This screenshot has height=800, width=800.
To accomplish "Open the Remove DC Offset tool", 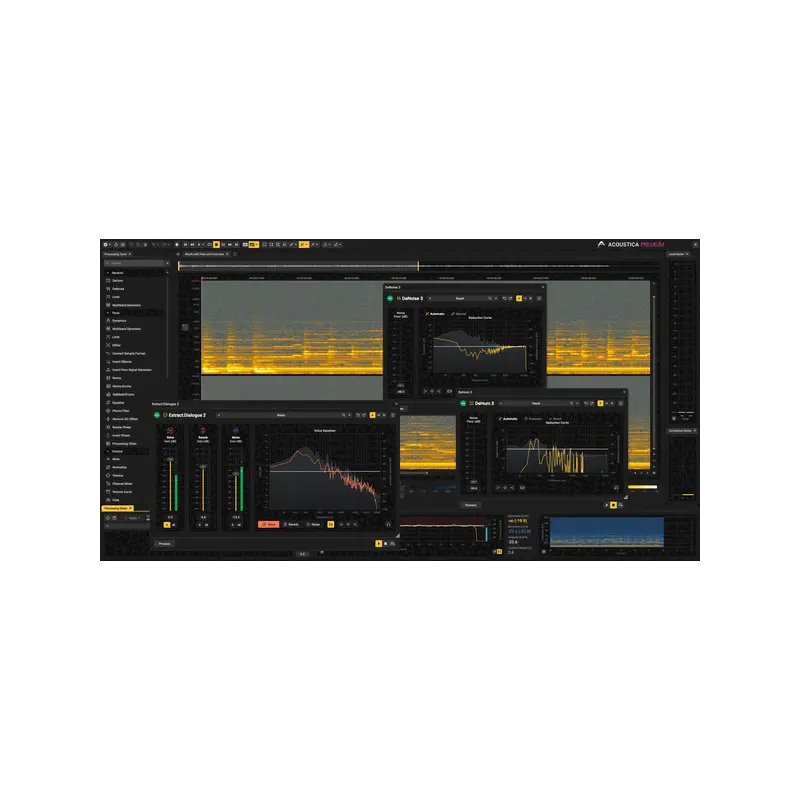I will click(125, 419).
